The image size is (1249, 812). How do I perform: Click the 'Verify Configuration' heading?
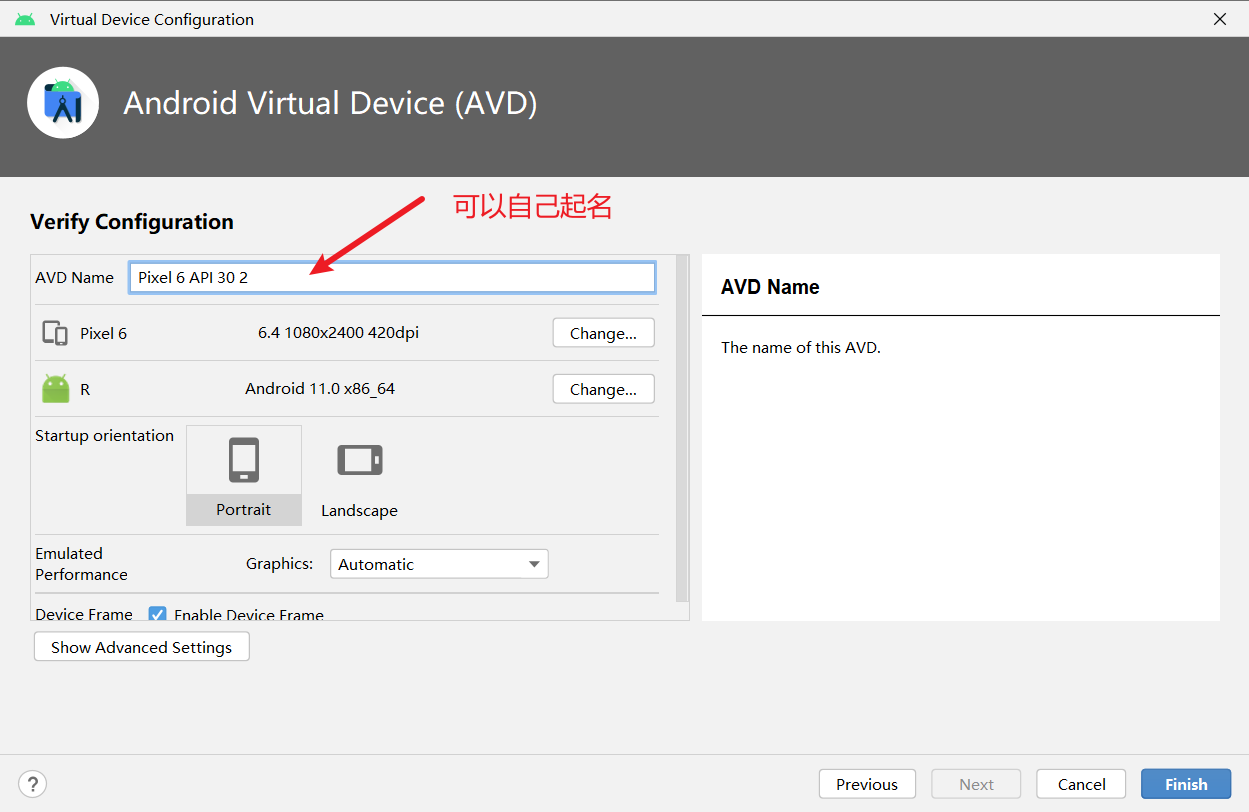(132, 222)
